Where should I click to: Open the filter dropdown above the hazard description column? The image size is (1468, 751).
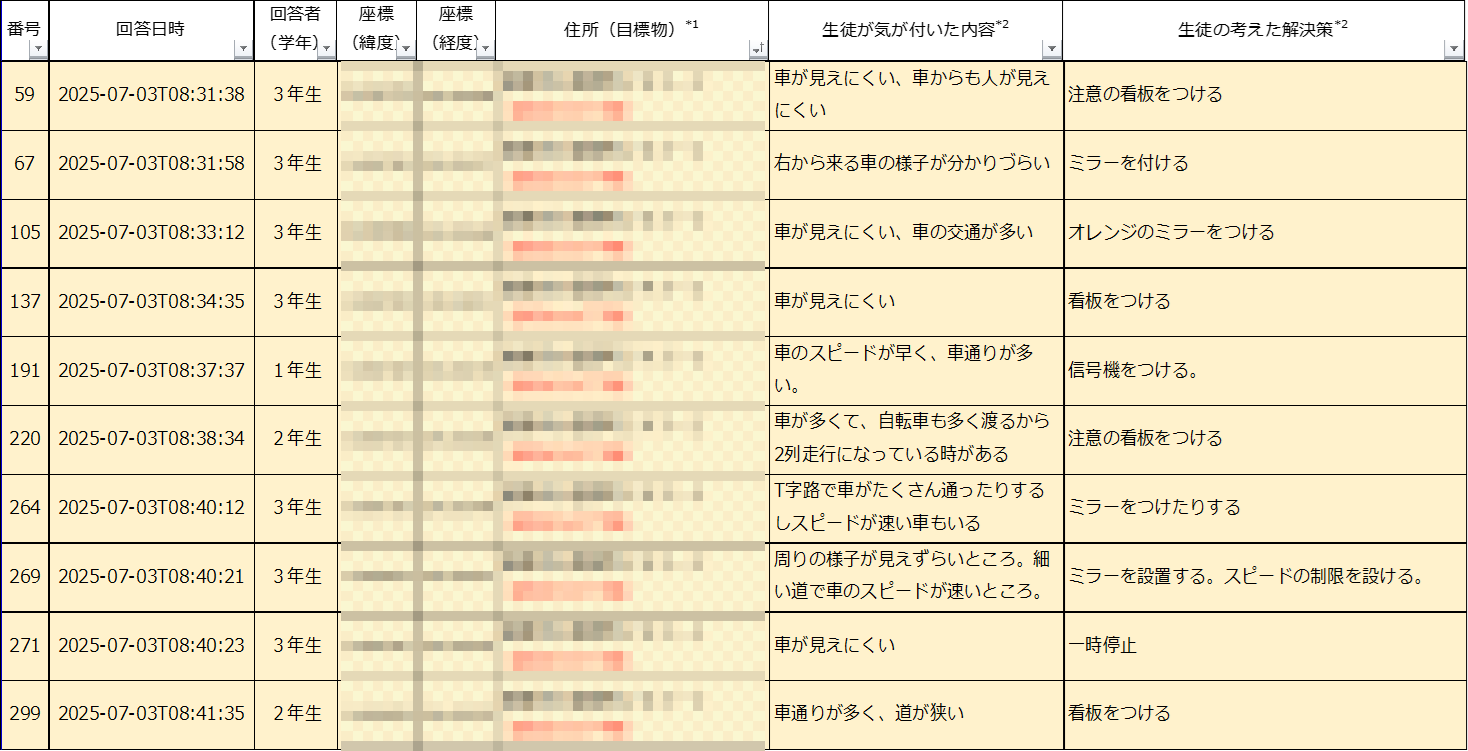click(x=1051, y=49)
